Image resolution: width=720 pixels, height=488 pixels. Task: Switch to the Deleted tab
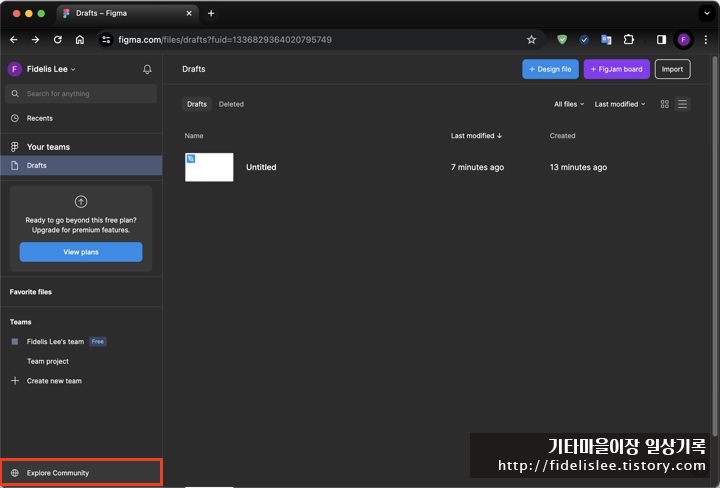pos(231,104)
